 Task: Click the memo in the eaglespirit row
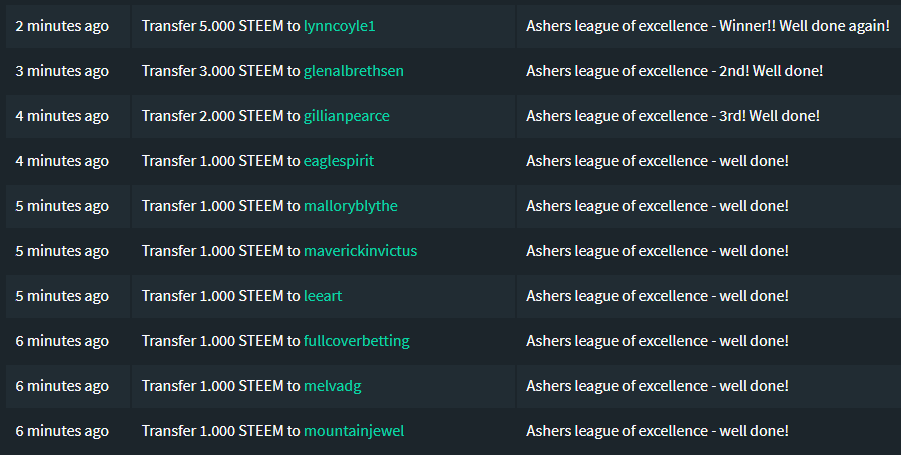[x=657, y=161]
